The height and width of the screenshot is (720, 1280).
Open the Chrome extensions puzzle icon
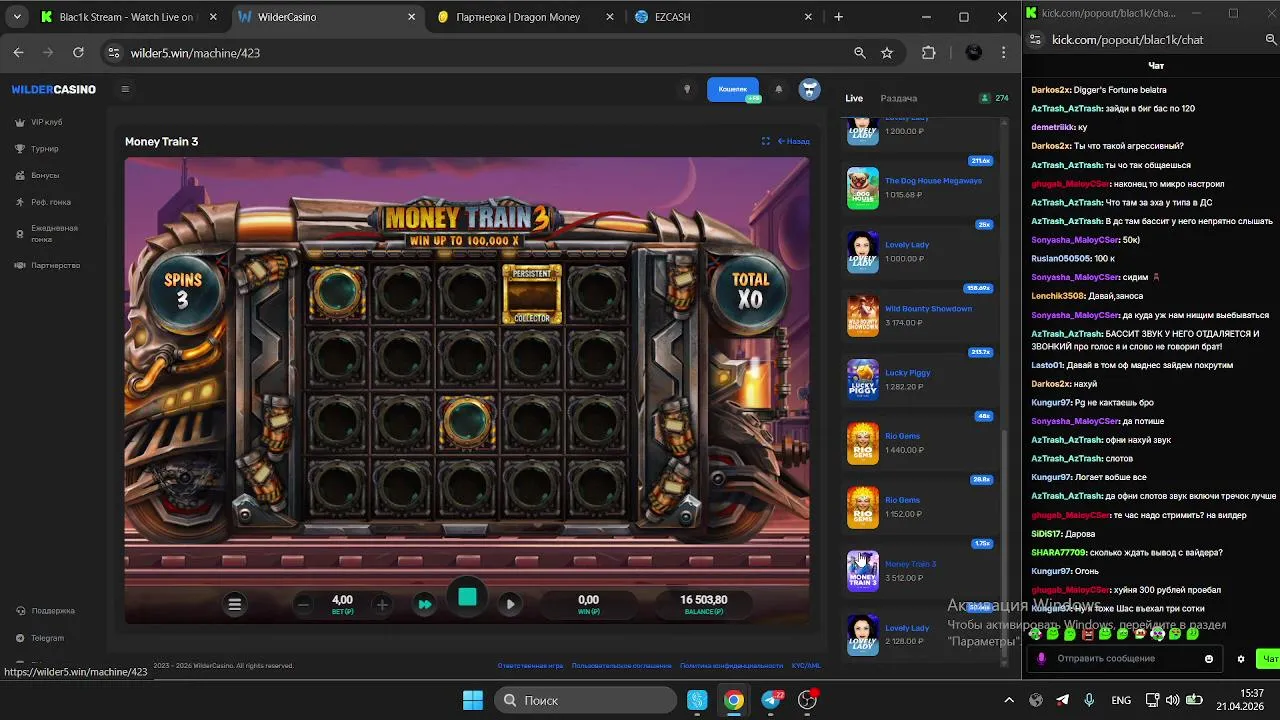[929, 53]
